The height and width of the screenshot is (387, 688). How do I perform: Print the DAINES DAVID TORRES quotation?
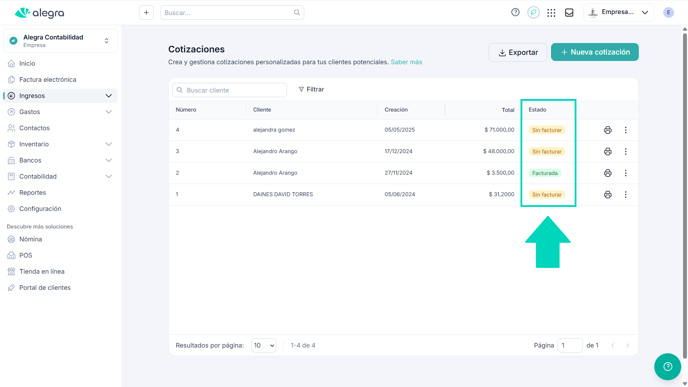pyautogui.click(x=608, y=194)
